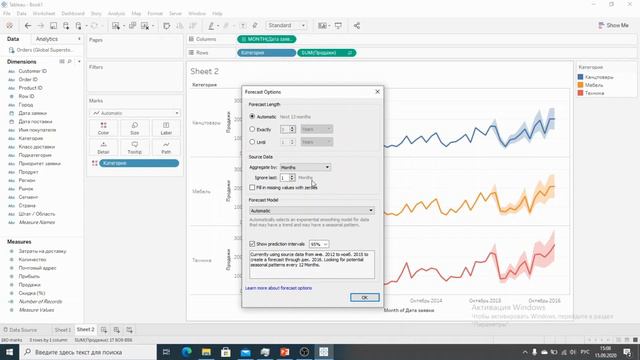640x360 pixels.
Task: Click the blue swatch in category legend
Action: coord(580,77)
